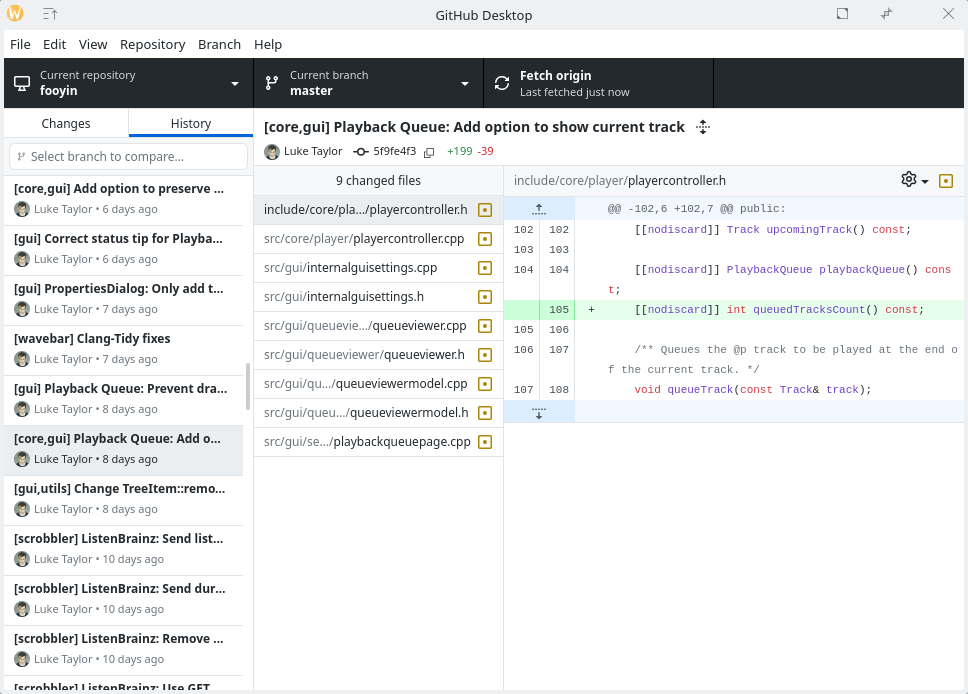
Task: Open the Current repository dropdown
Action: (128, 83)
